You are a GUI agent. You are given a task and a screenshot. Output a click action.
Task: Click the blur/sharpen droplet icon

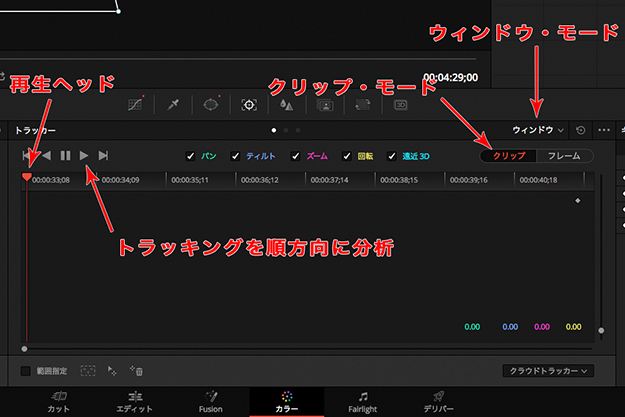286,104
